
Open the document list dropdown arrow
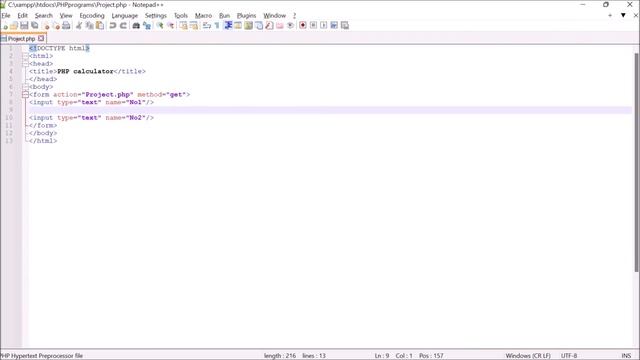(623, 16)
